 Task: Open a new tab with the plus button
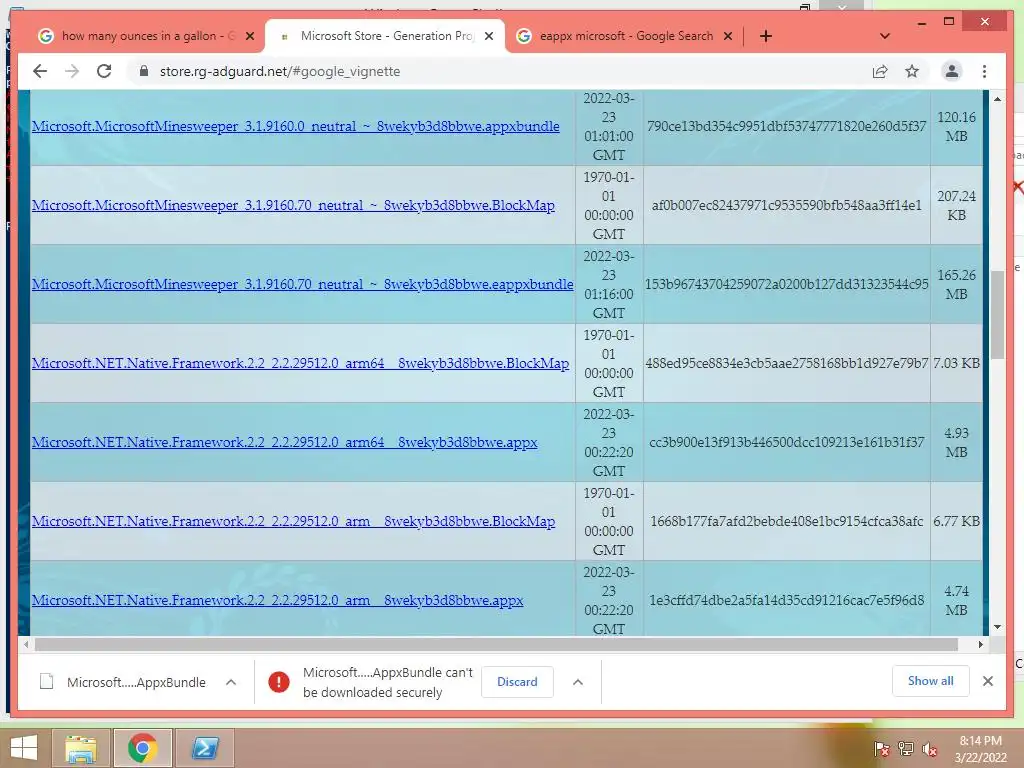pyautogui.click(x=766, y=36)
